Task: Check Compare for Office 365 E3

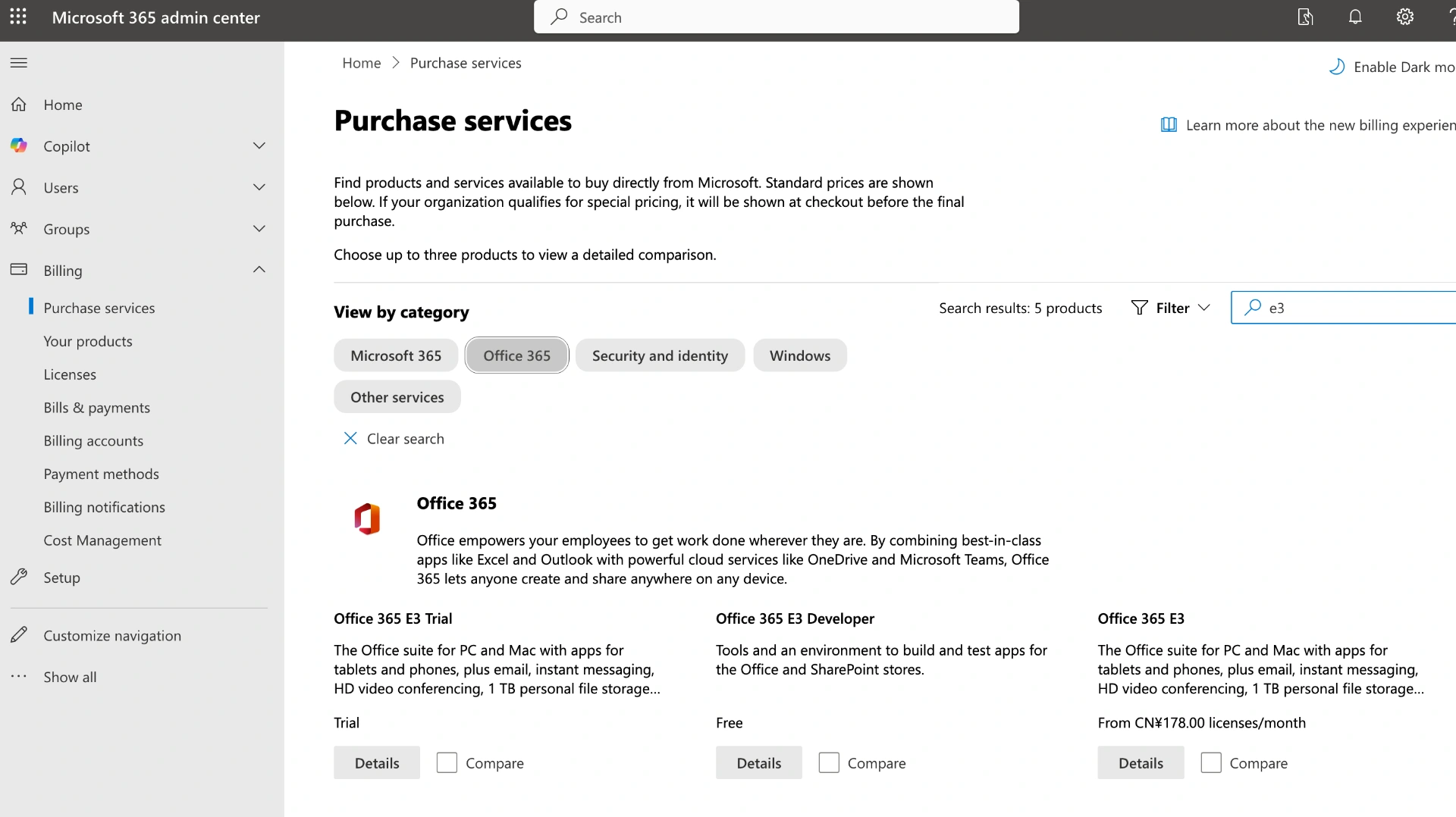Action: point(1211,762)
